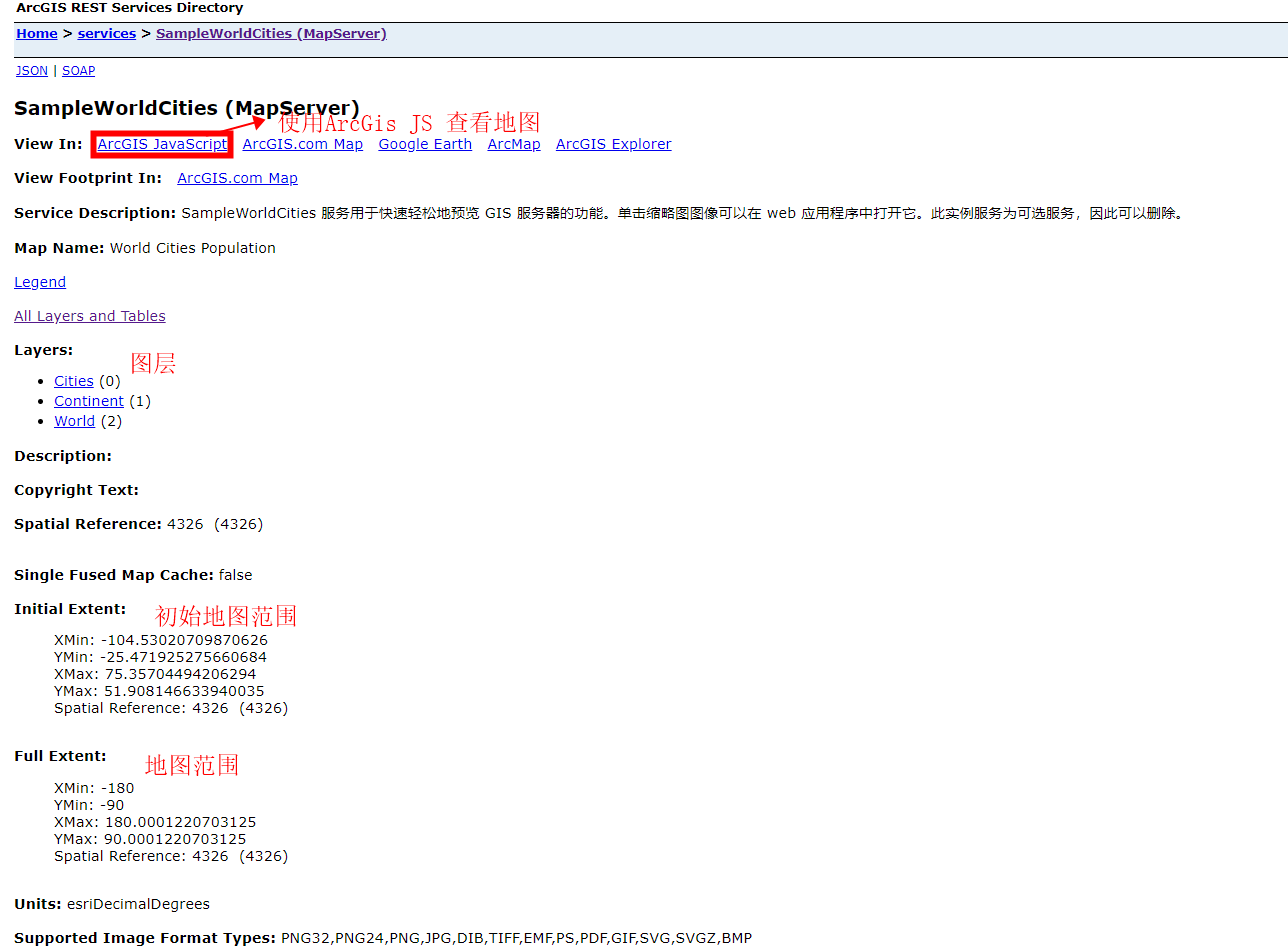Open the Legend link
This screenshot has height=952, width=1288.
coord(40,282)
